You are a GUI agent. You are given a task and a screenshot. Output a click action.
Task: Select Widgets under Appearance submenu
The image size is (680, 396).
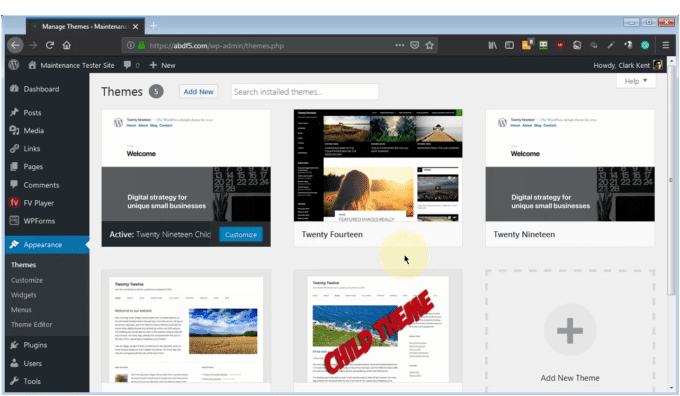click(24, 295)
